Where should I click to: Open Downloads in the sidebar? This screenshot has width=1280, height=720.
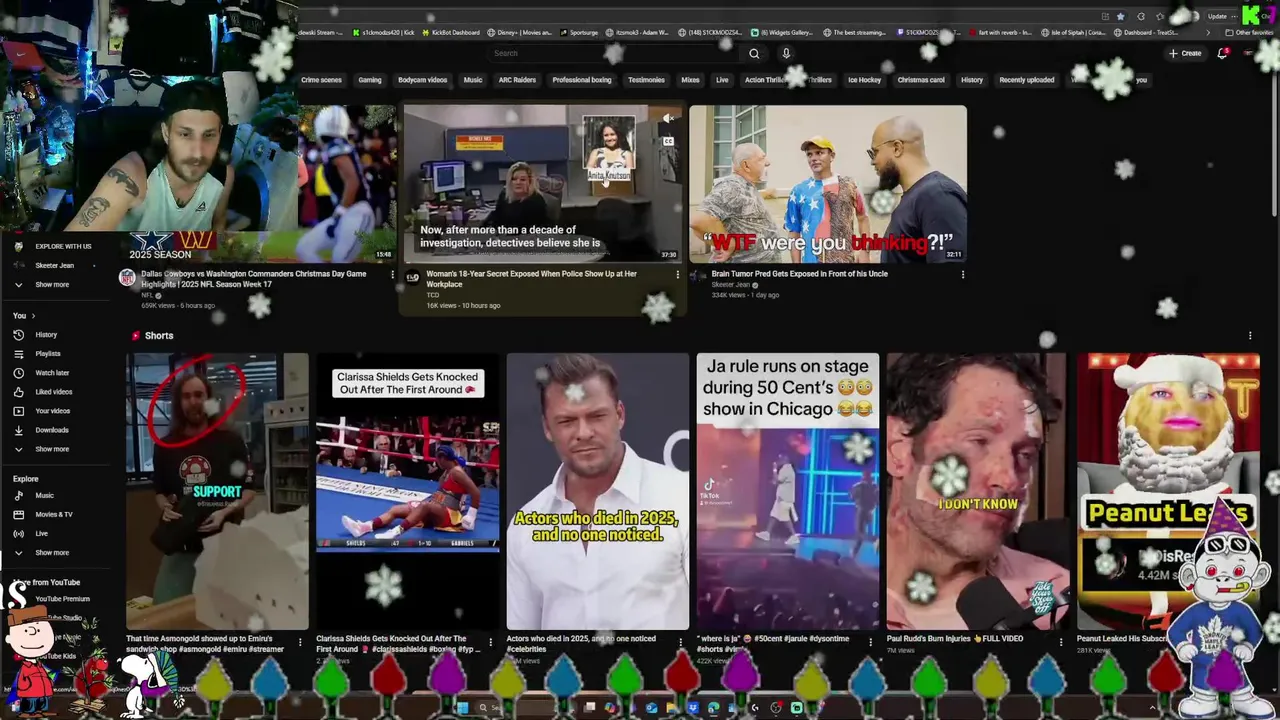click(52, 430)
